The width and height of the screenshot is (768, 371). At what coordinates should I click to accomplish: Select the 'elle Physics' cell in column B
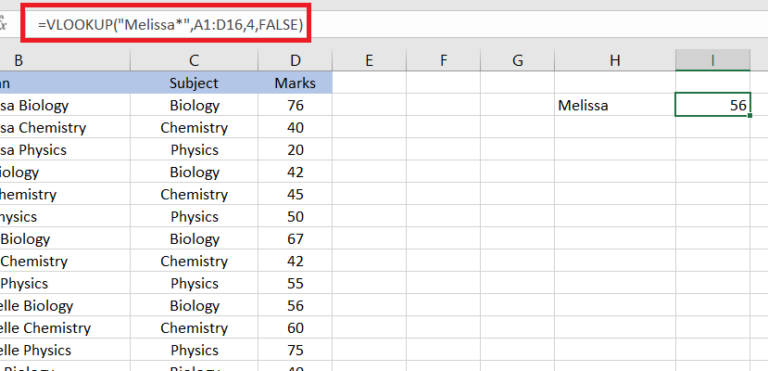[65, 350]
